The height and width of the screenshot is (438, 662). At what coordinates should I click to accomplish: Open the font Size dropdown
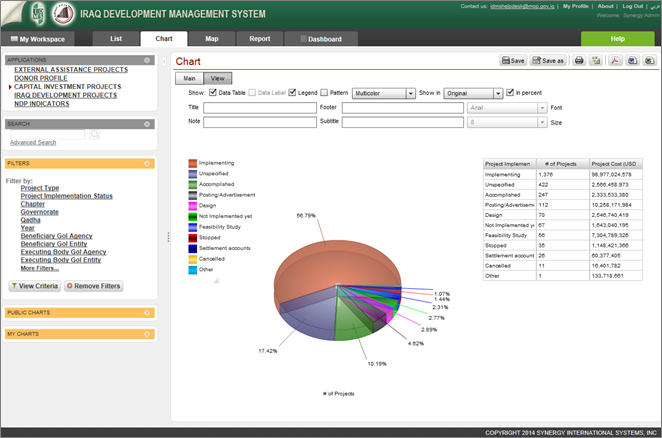pos(507,122)
